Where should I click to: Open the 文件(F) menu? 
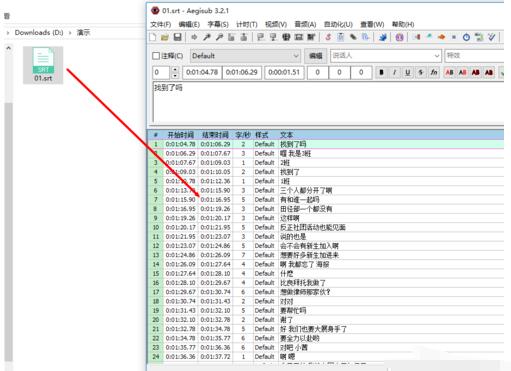(161, 24)
